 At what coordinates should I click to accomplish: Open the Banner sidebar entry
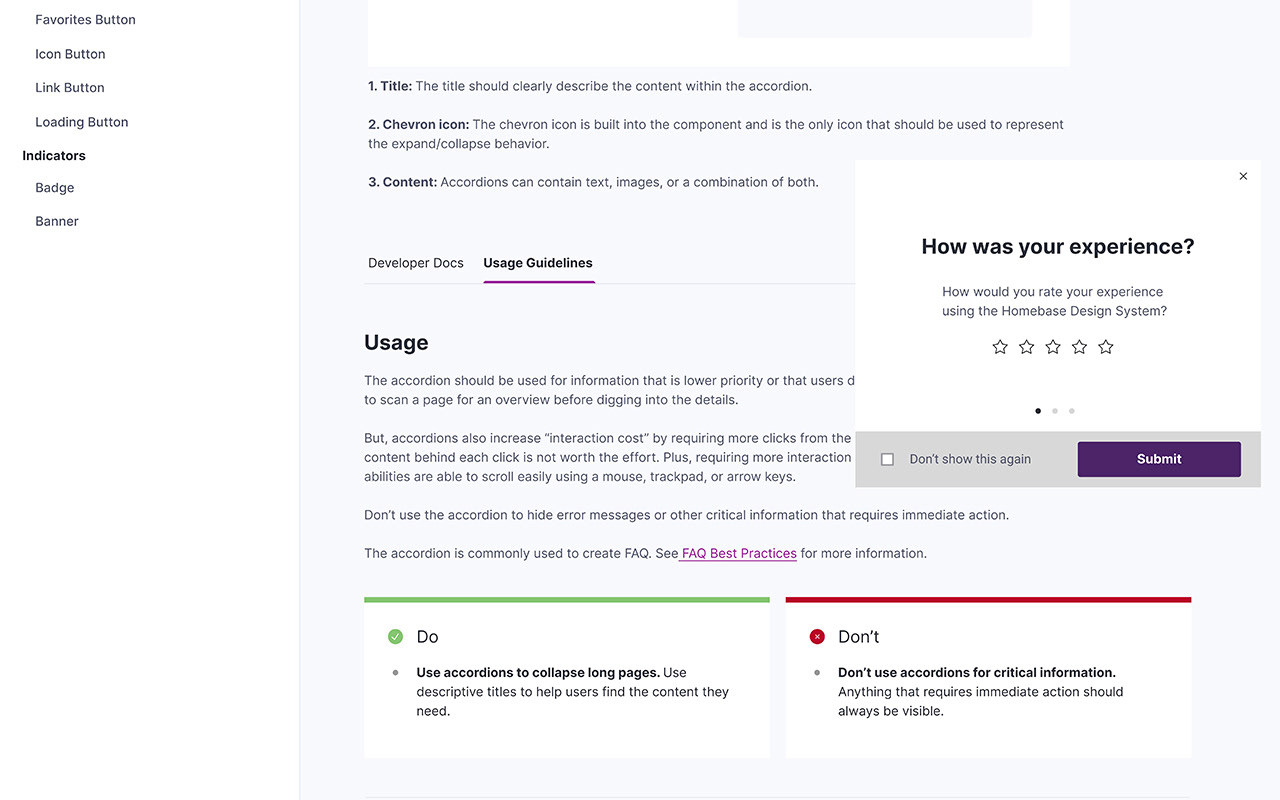click(x=57, y=222)
